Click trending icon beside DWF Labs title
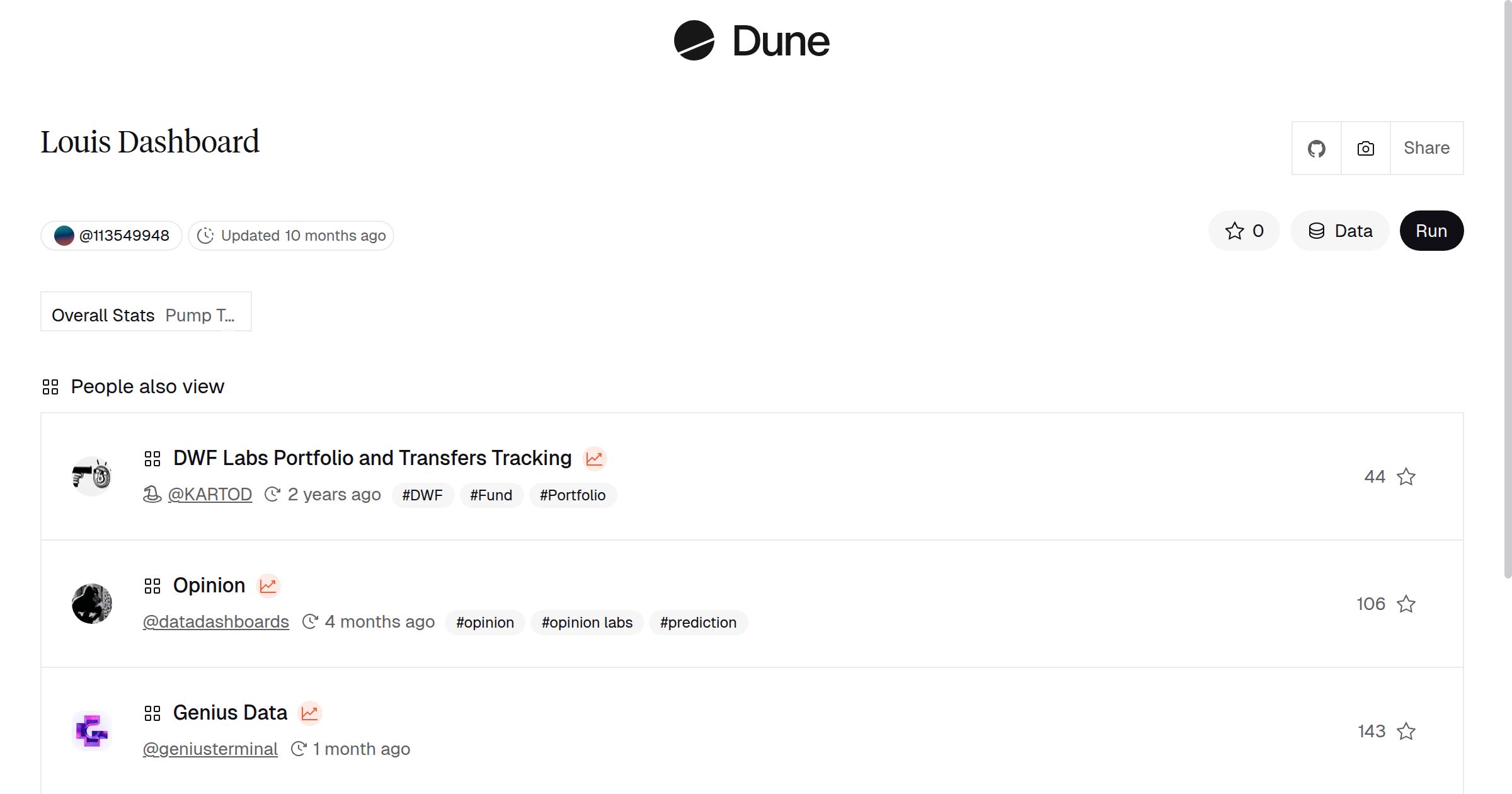Screen dimensions: 1512x794 [x=594, y=459]
